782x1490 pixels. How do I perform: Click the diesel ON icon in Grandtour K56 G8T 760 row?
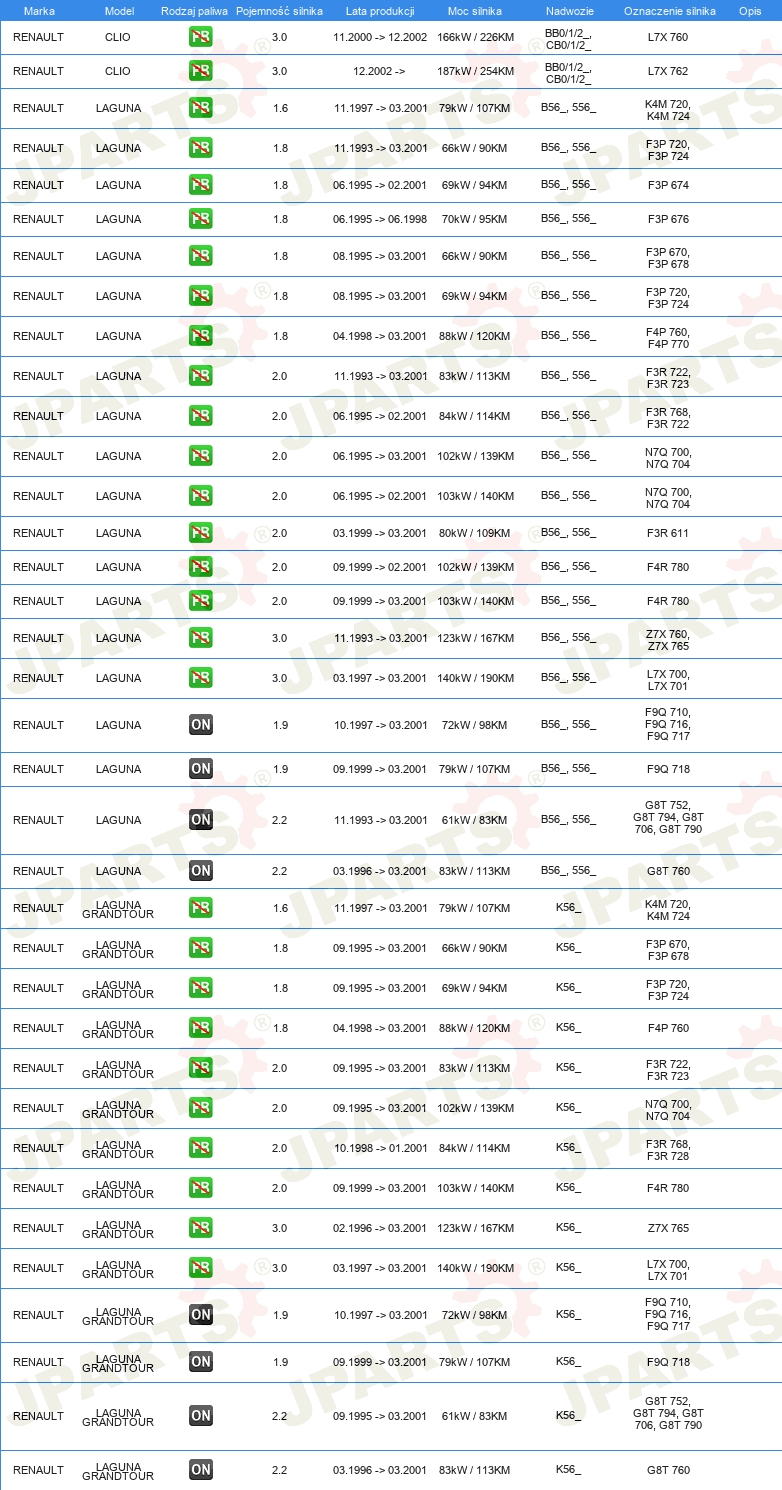click(x=200, y=1470)
